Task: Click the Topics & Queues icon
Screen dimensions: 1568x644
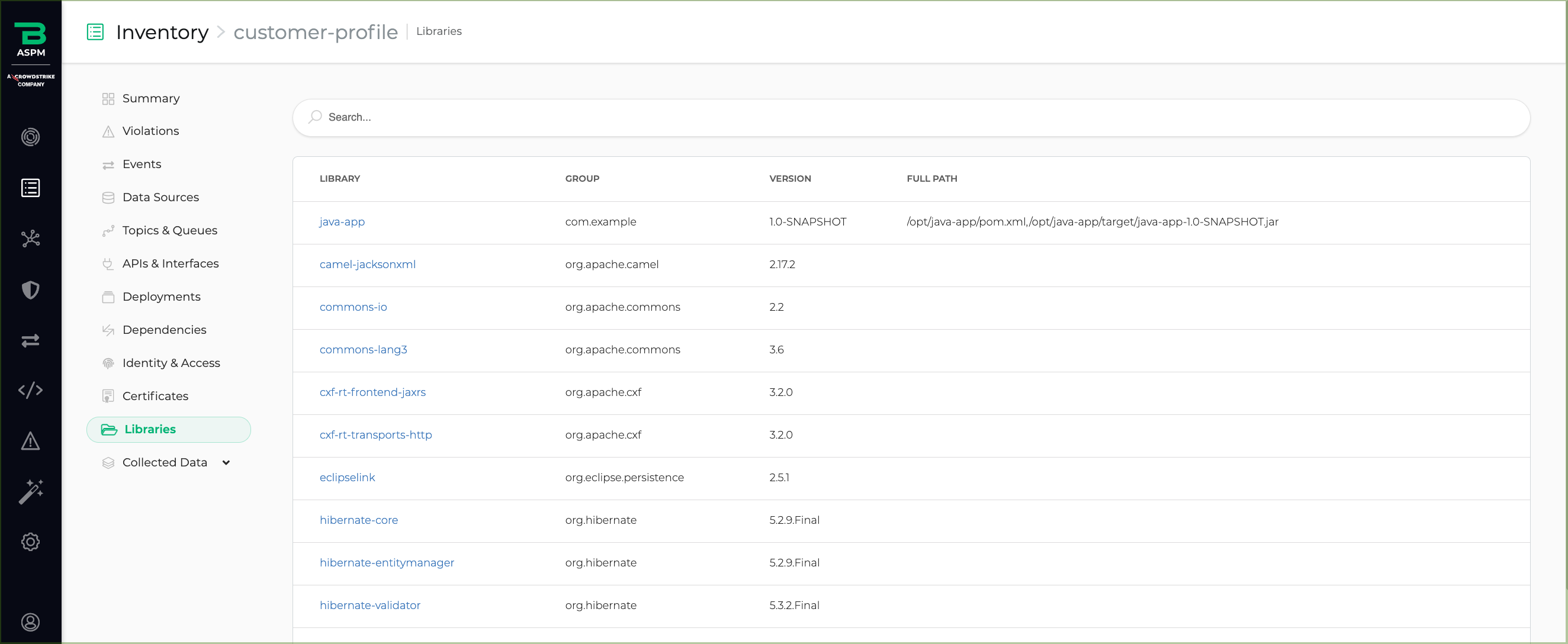Action: pyautogui.click(x=108, y=231)
